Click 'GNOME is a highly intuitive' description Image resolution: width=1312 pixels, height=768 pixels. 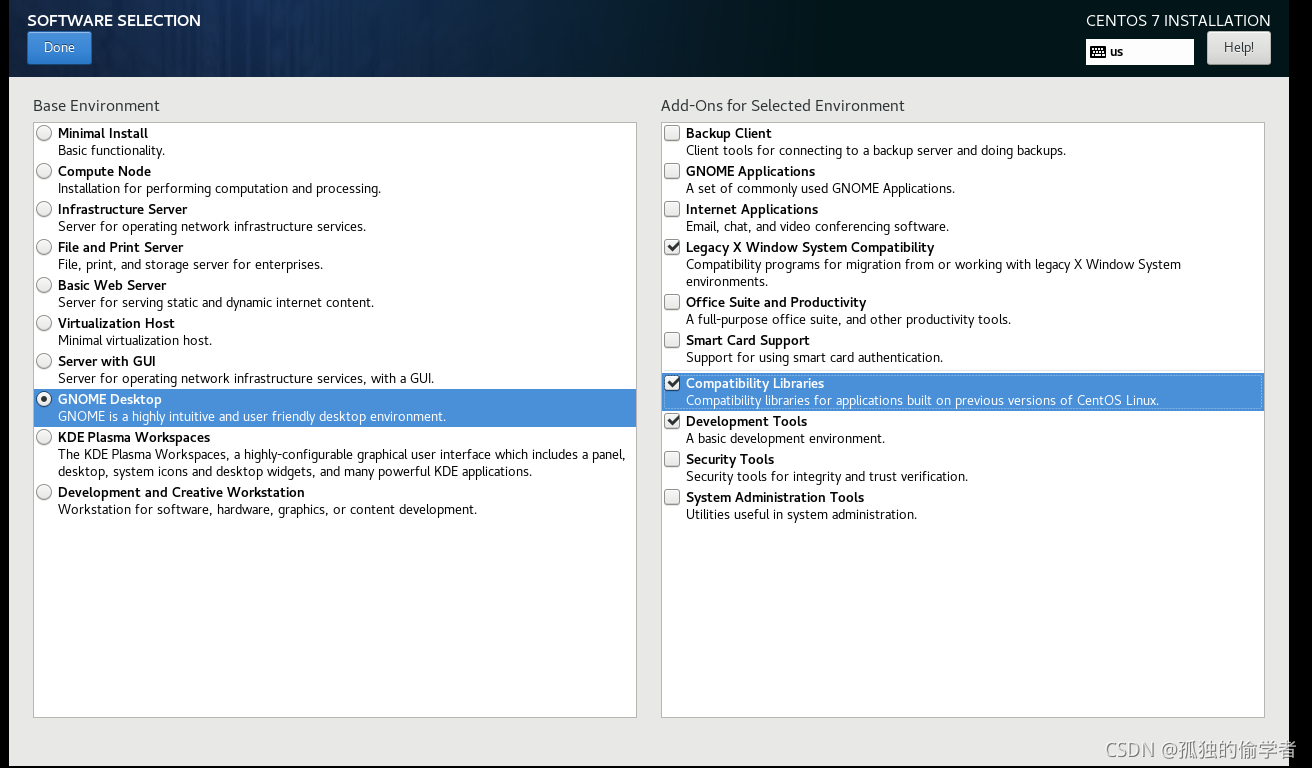252,417
